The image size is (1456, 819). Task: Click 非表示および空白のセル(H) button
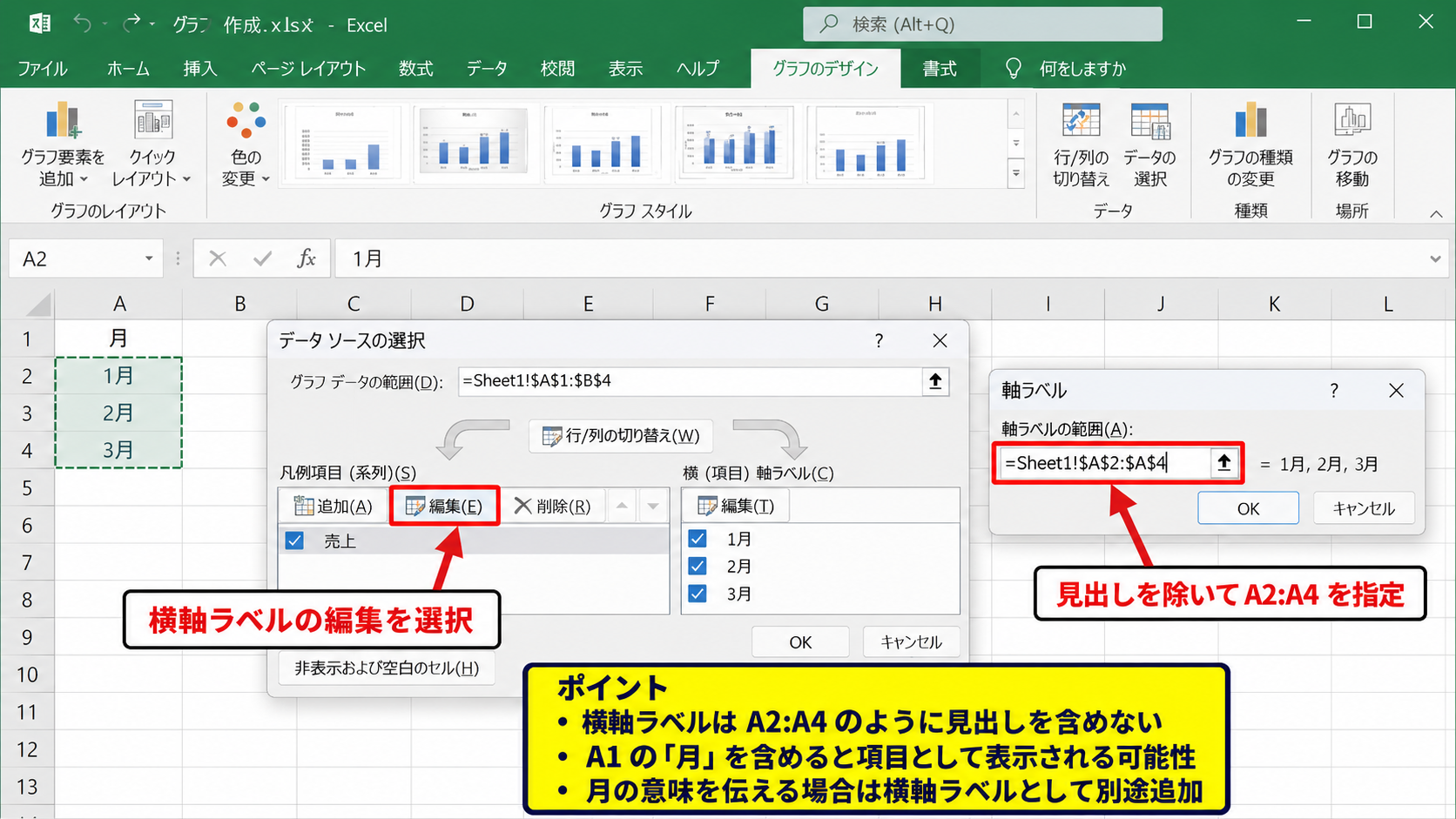tap(387, 668)
